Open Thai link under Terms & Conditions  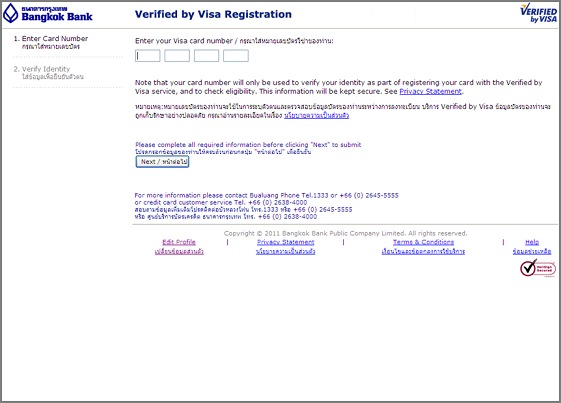click(423, 251)
